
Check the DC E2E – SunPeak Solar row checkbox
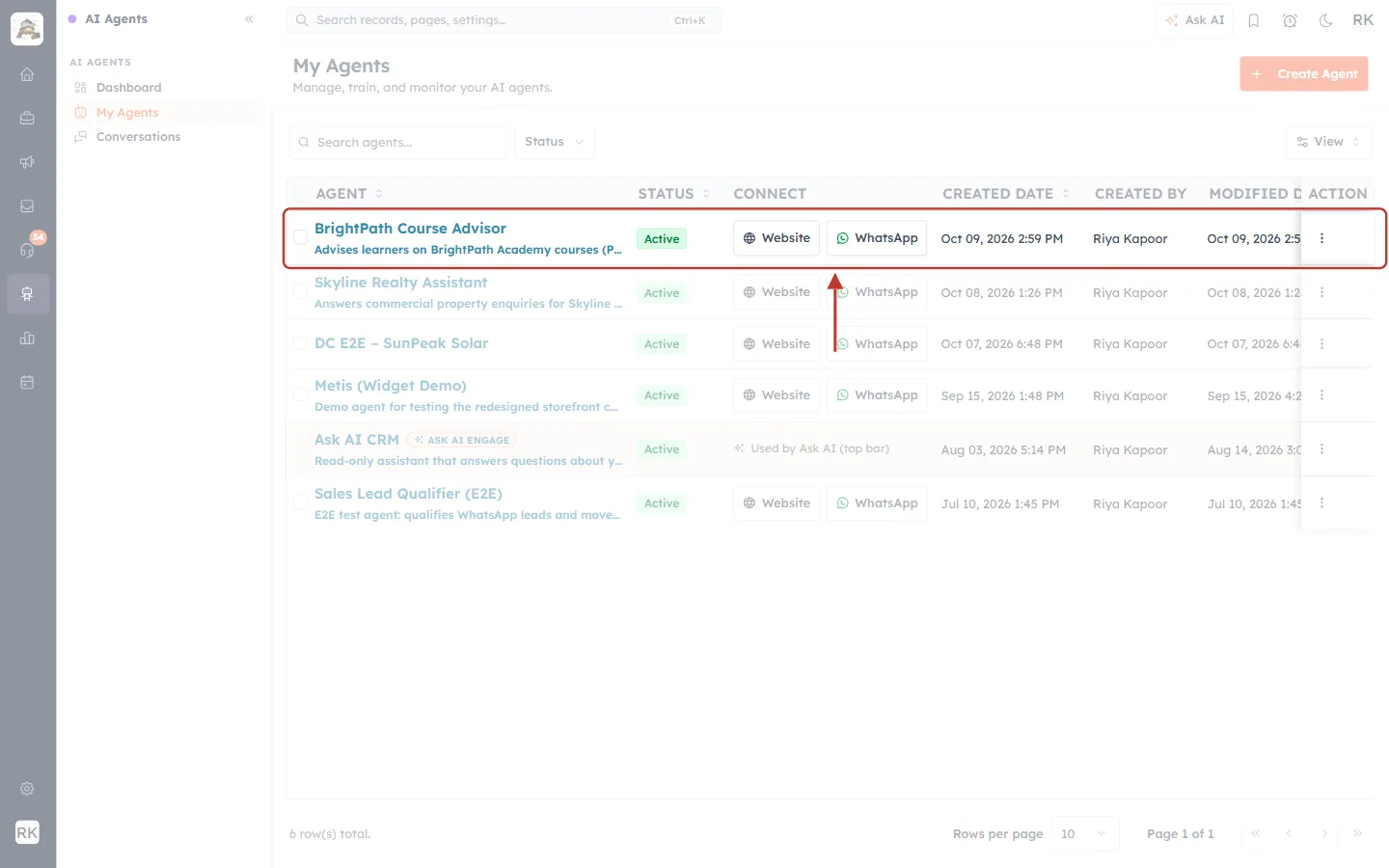pos(300,343)
